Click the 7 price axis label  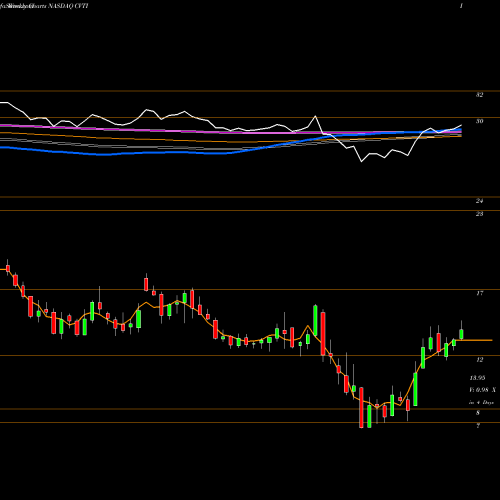(478, 426)
